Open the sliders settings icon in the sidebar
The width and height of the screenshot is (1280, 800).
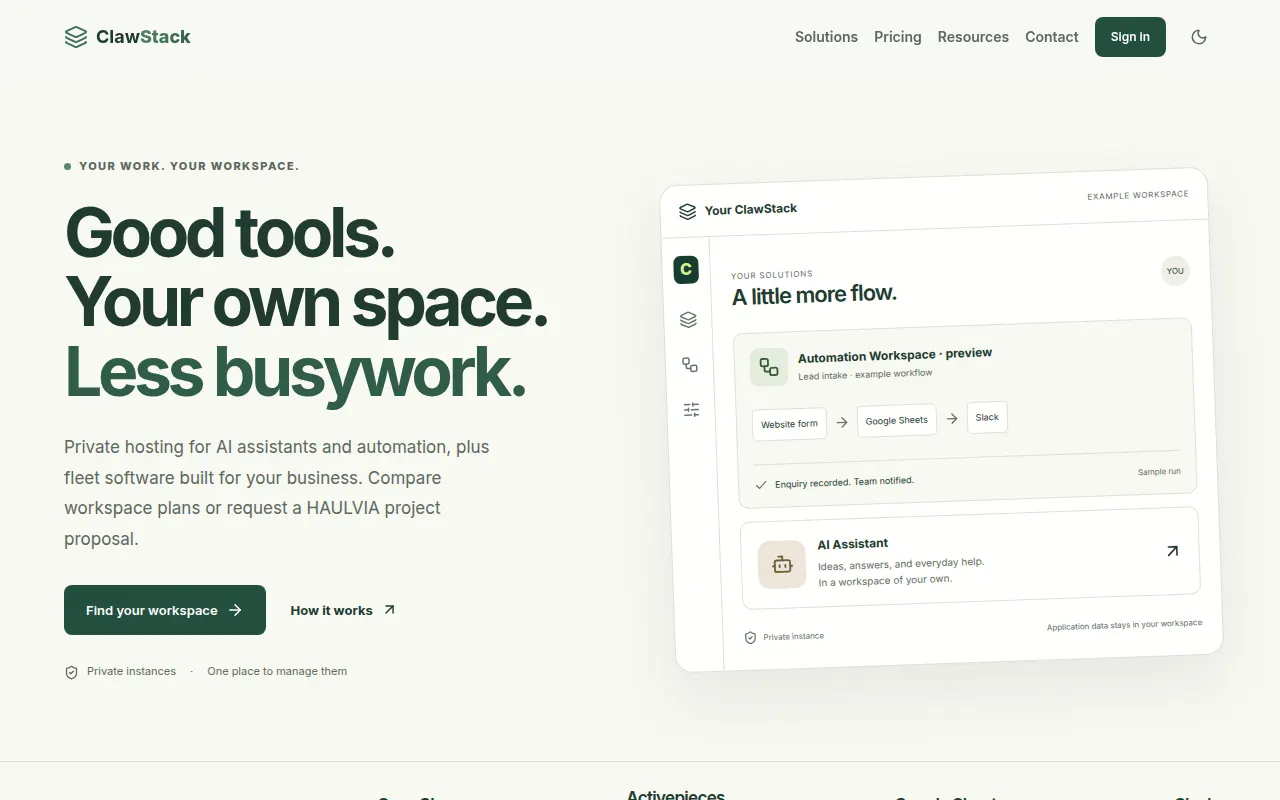(x=692, y=409)
